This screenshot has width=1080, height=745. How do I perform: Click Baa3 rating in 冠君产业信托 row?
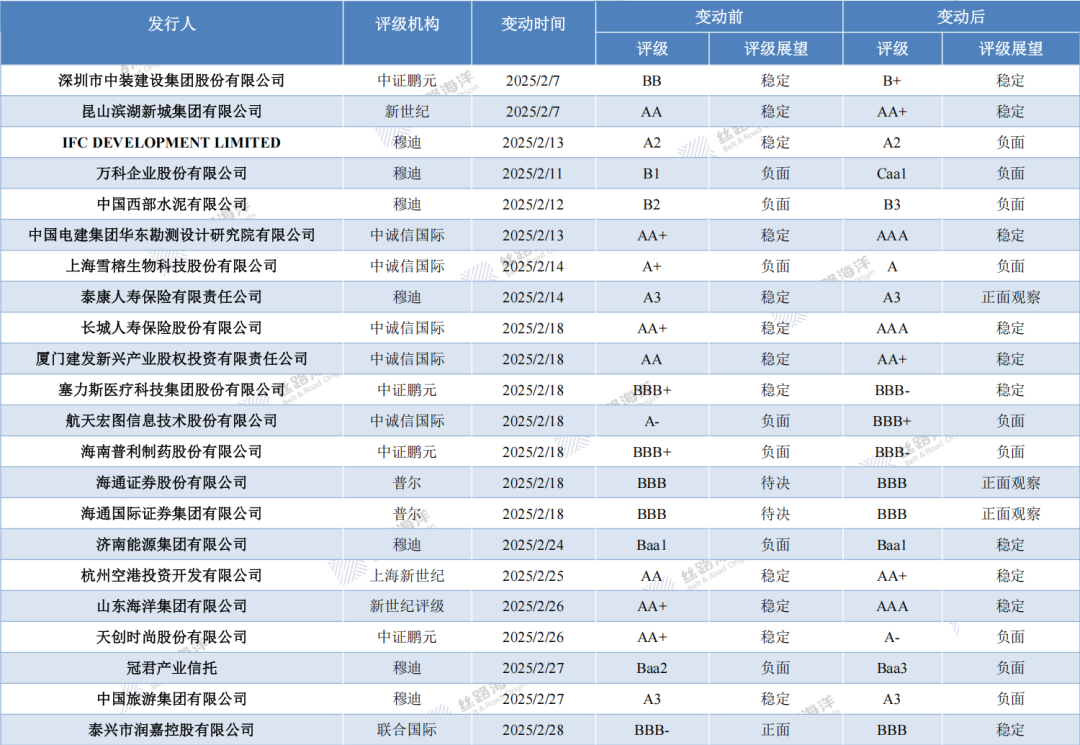891,668
